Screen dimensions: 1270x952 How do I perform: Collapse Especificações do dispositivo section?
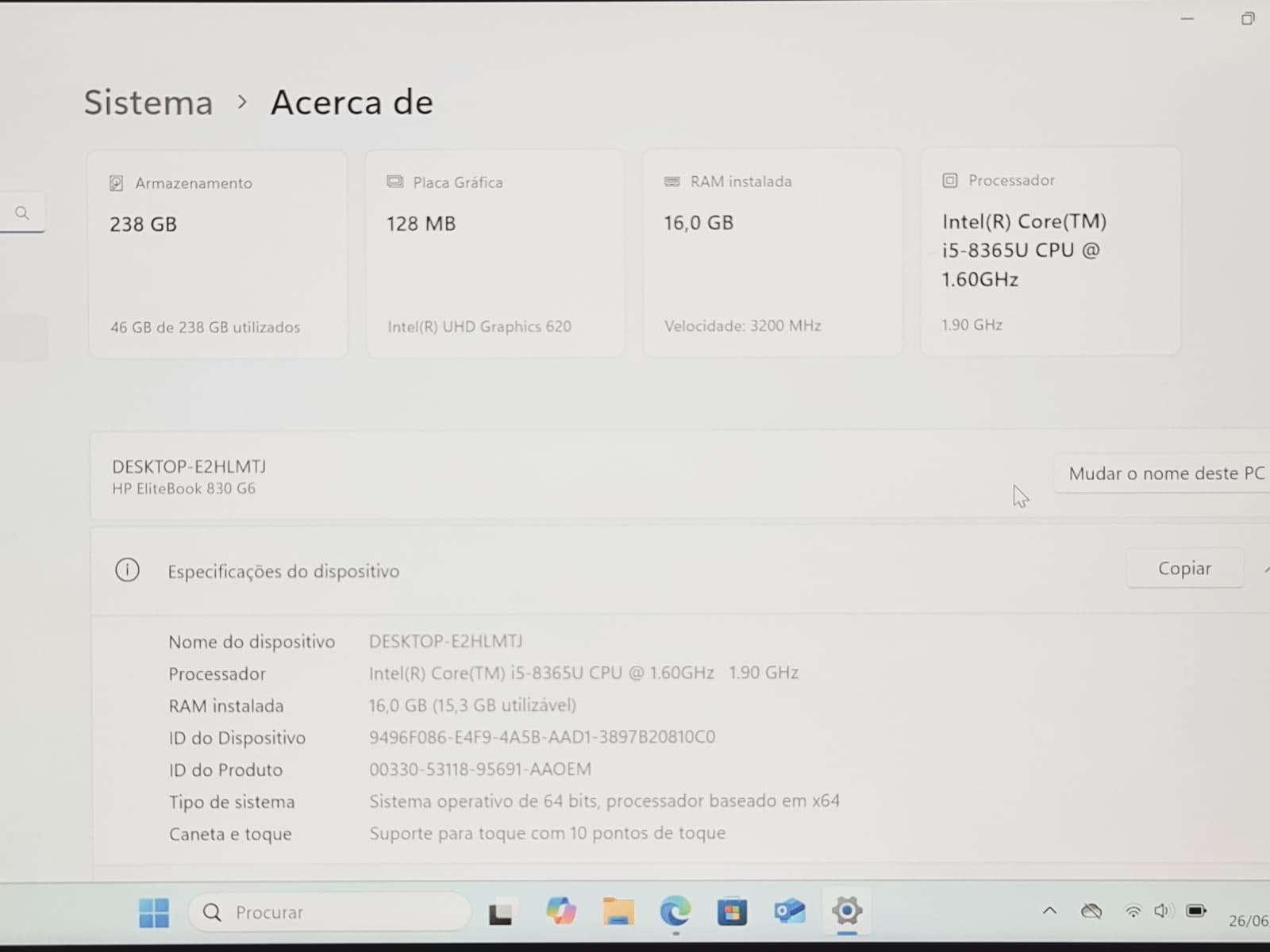tap(1265, 569)
